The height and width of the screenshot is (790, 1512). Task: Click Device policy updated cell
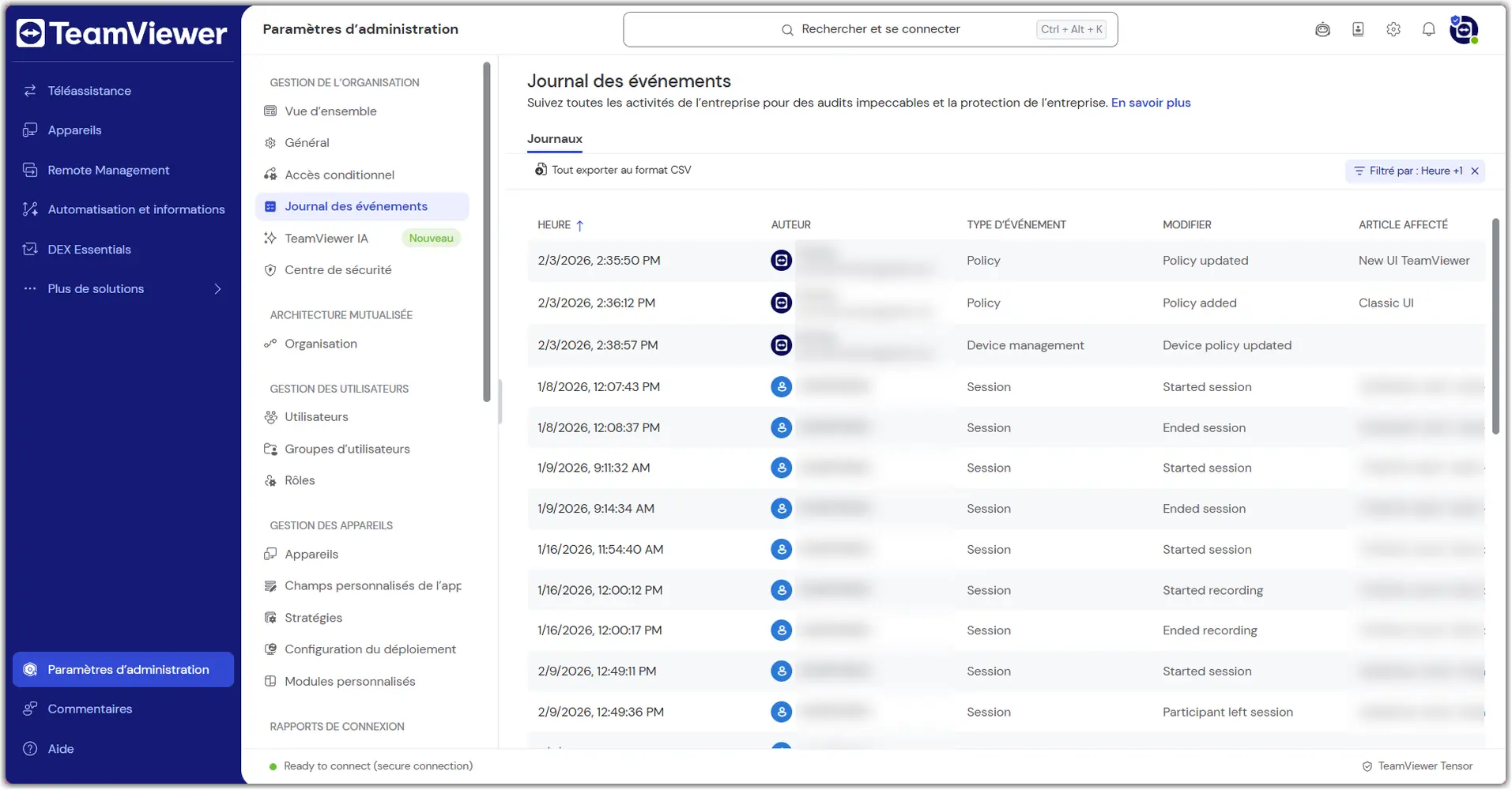1227,345
